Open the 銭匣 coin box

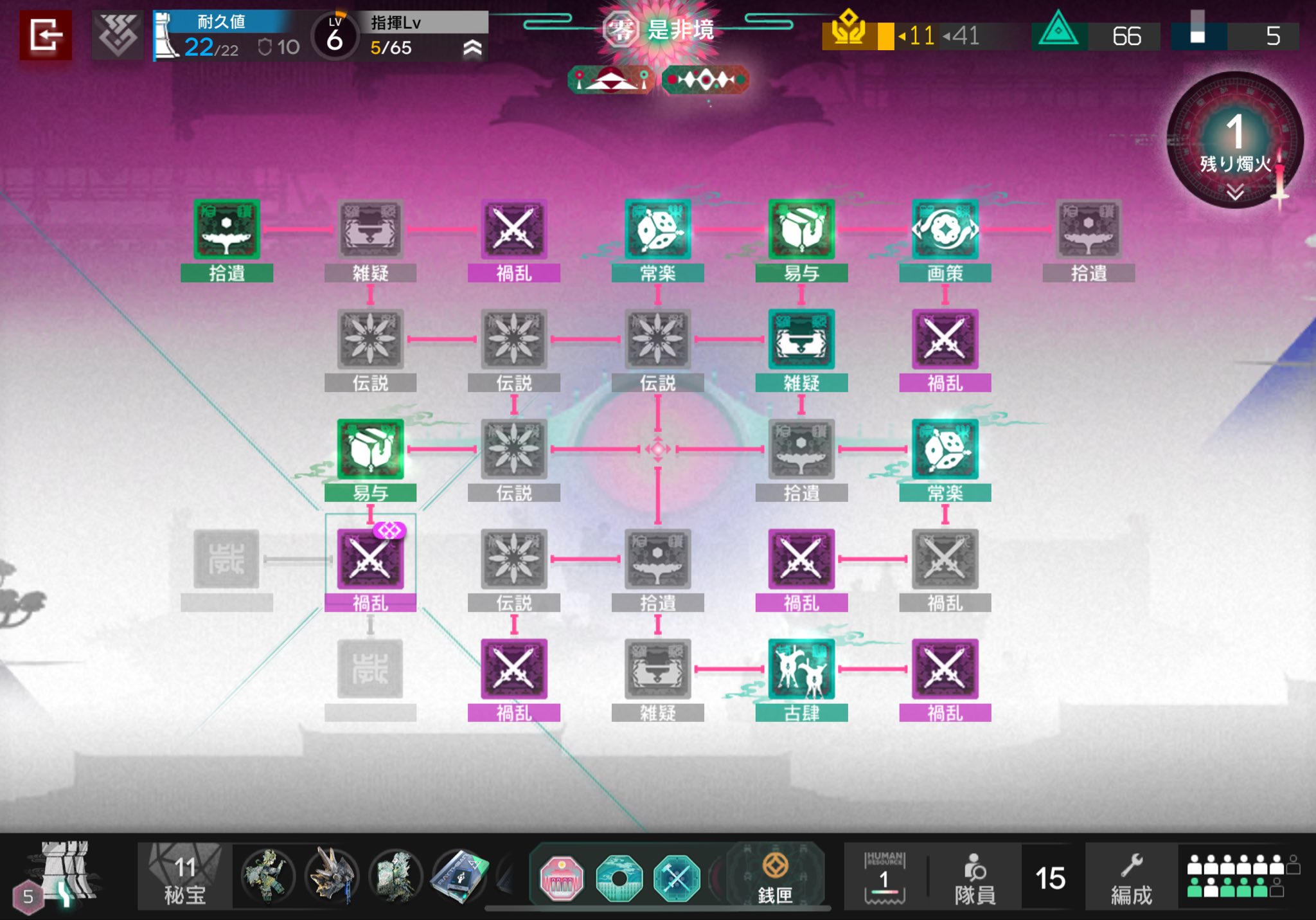click(x=775, y=876)
